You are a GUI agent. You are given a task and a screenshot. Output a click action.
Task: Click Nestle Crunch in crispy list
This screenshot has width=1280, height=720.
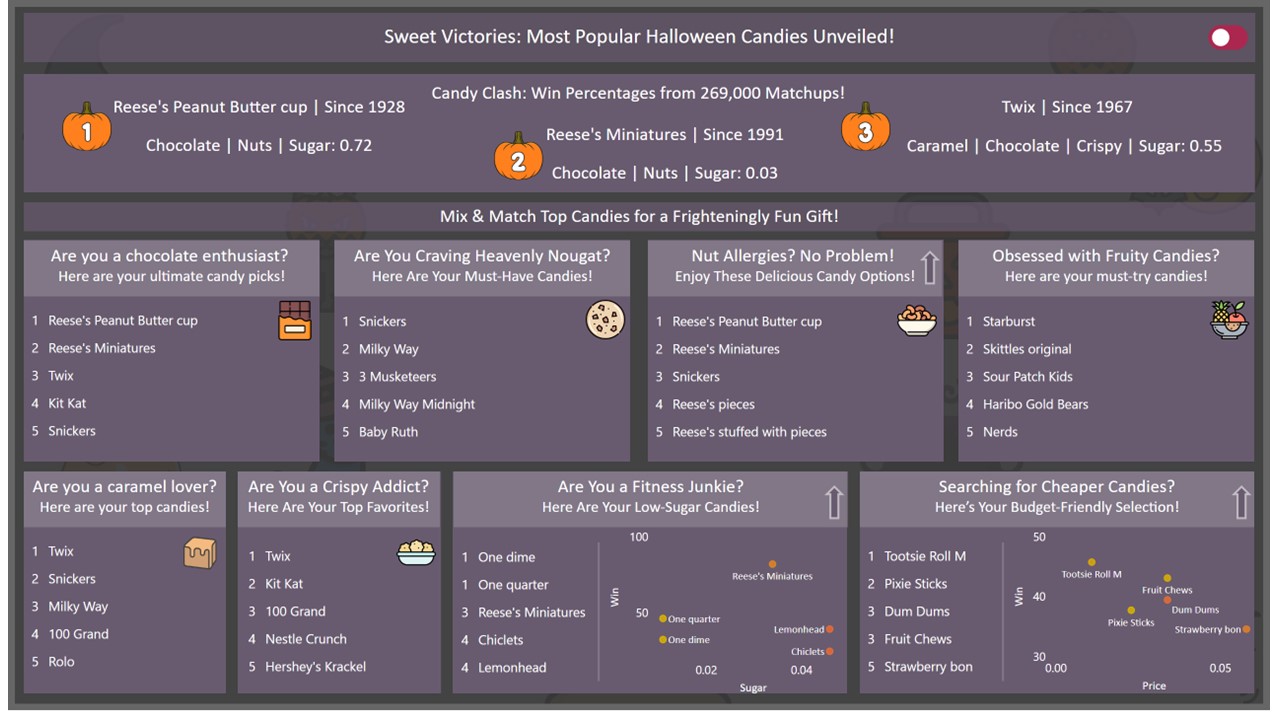306,639
